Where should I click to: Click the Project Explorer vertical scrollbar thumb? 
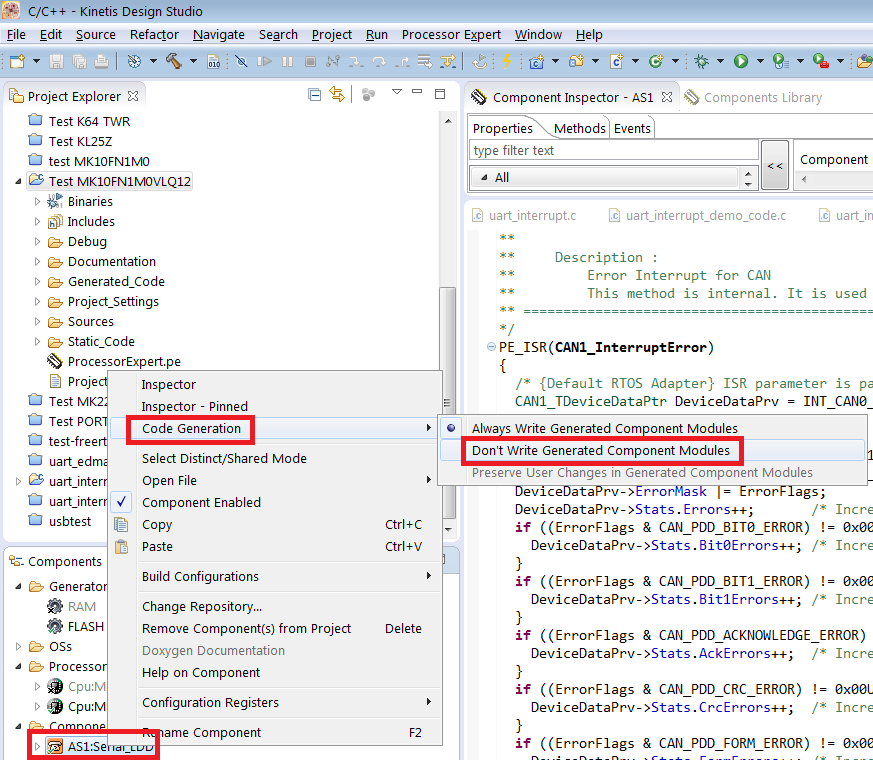(448, 404)
